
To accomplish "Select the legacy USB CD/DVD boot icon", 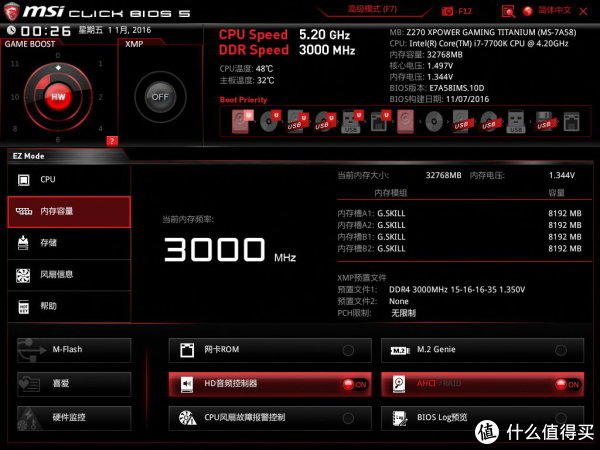I will (489, 122).
